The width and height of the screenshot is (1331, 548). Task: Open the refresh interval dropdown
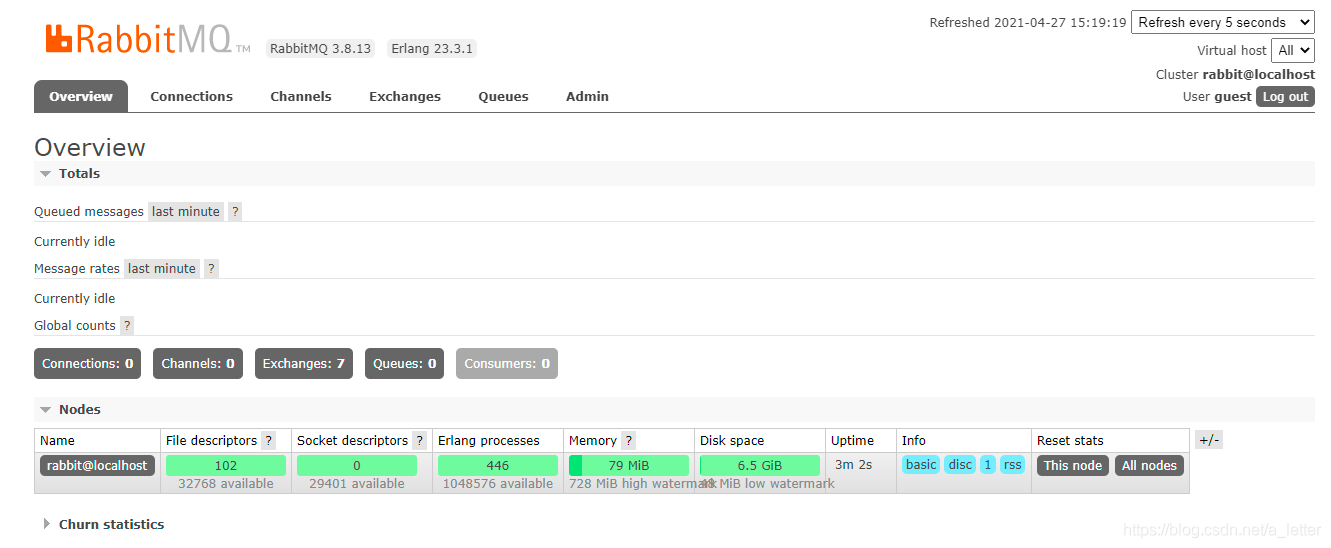tap(1222, 22)
